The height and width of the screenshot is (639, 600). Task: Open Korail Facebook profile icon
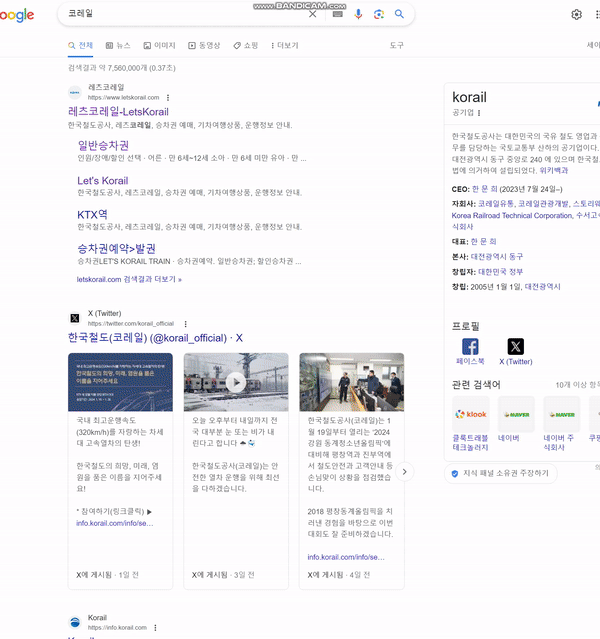point(470,347)
